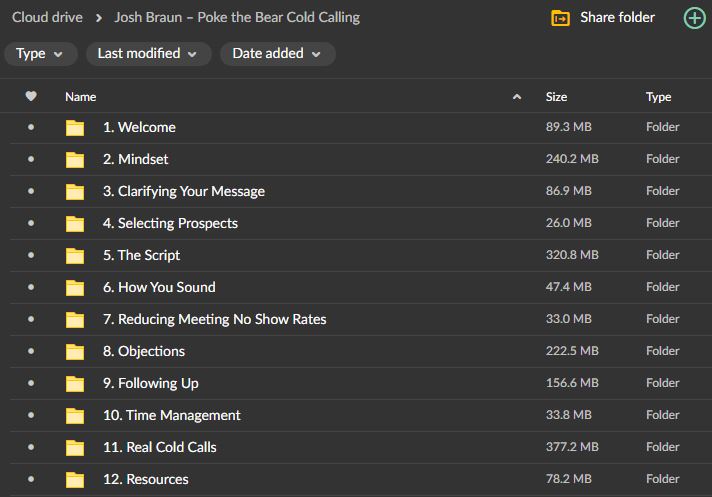
Task: Toggle favourite dot for 3. Clarifying Your Message
Action: point(31,191)
